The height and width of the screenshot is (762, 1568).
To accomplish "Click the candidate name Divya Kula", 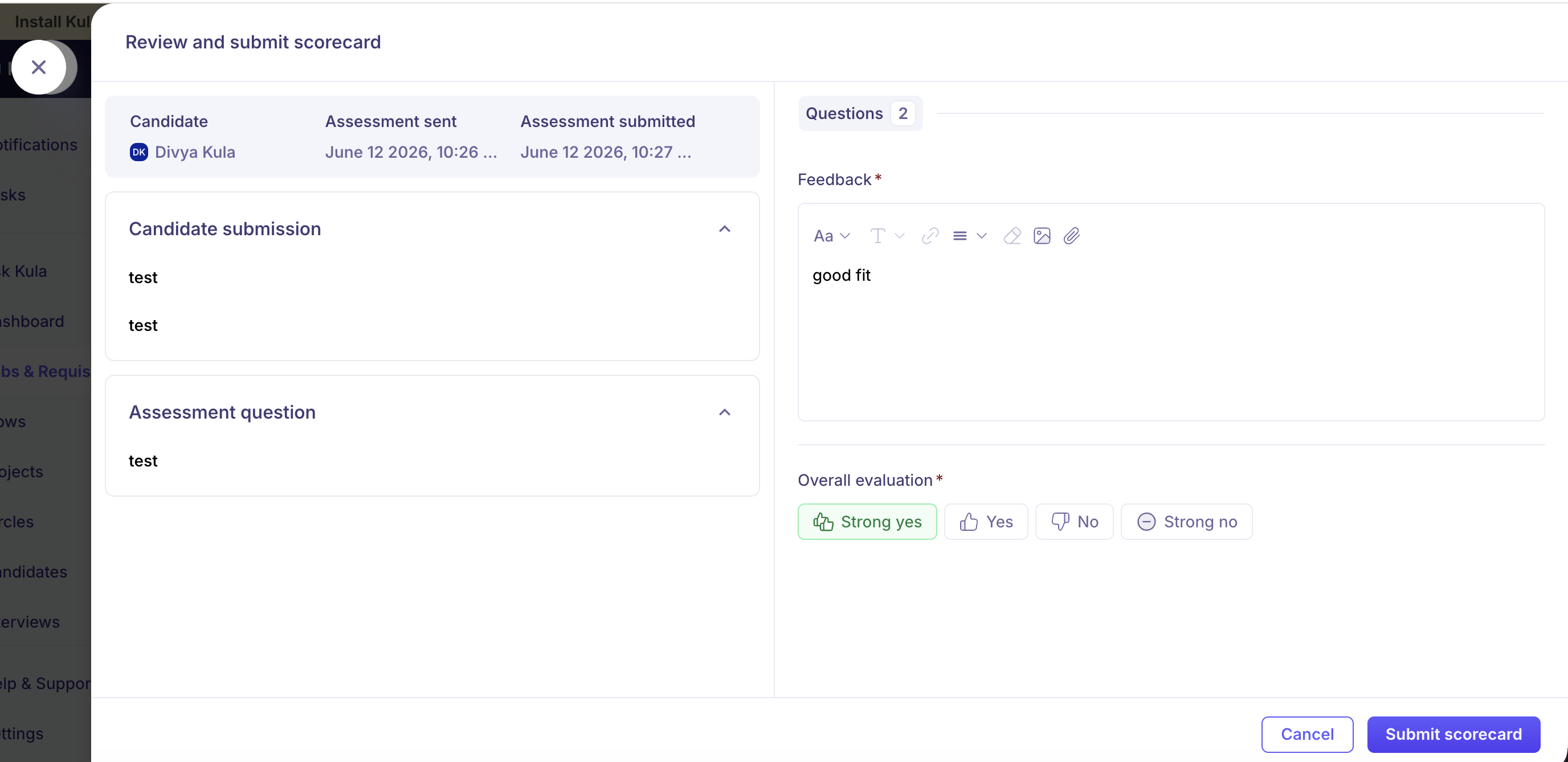I will (x=195, y=152).
